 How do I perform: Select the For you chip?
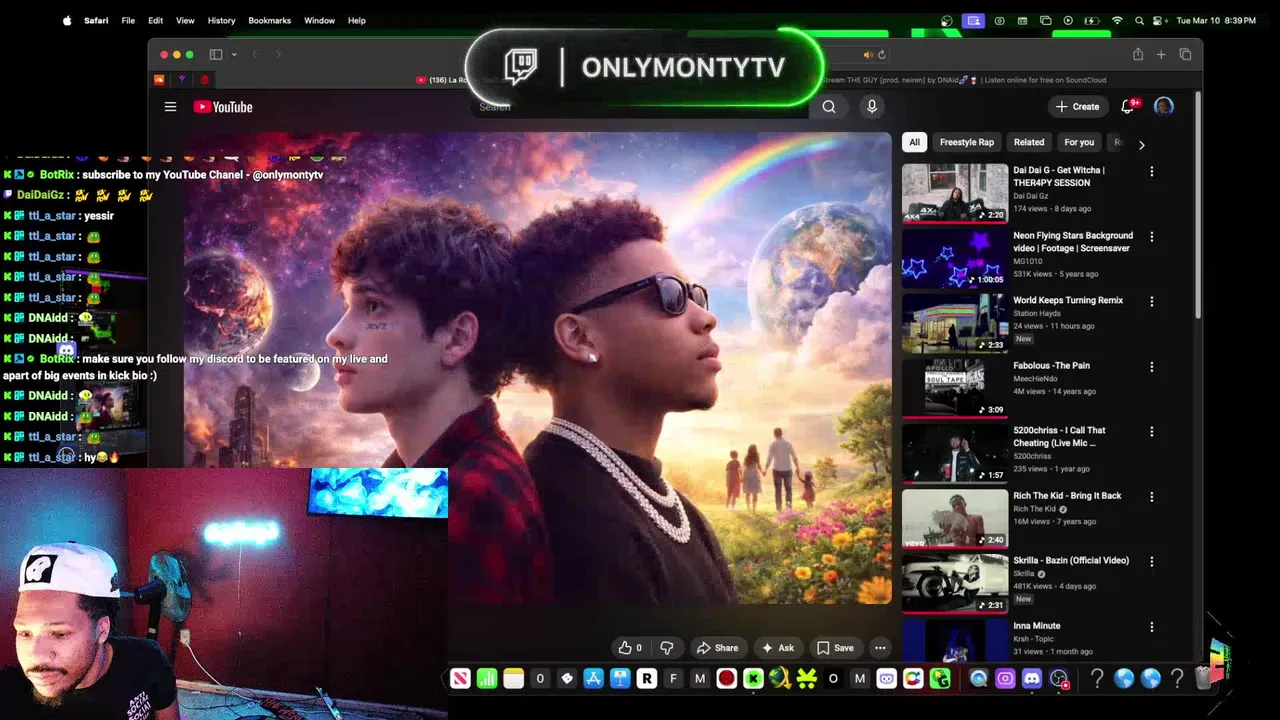[1079, 142]
